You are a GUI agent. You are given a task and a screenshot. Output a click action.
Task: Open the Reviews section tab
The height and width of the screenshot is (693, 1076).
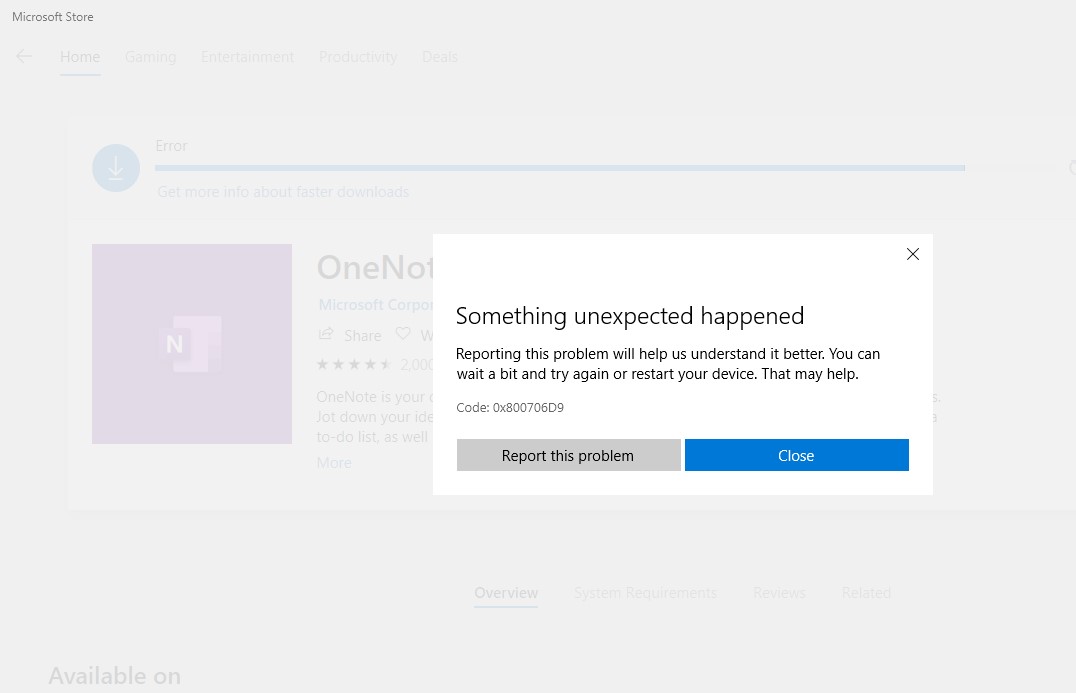coord(779,593)
